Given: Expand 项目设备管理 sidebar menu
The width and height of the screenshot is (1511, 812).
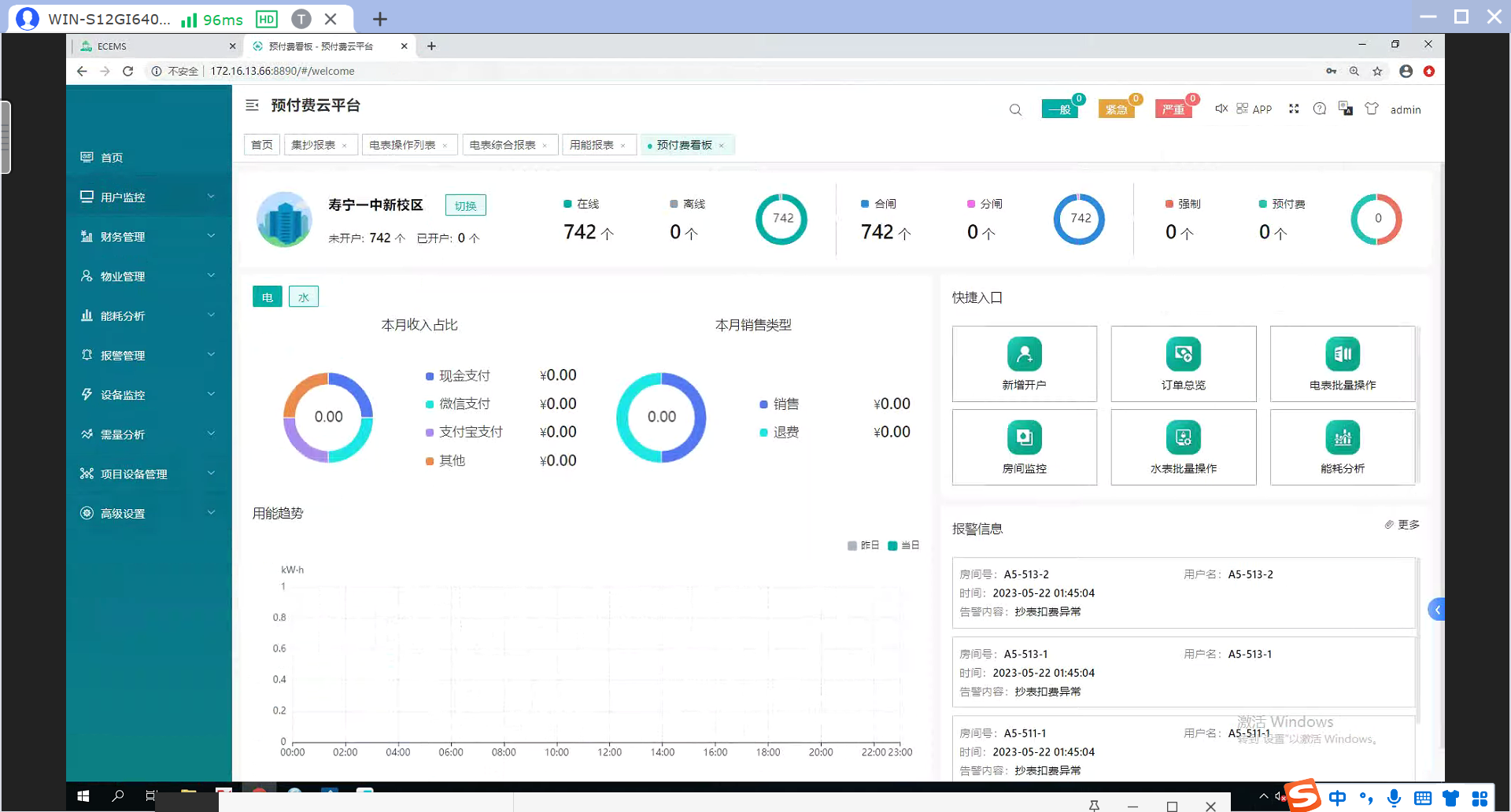Looking at the screenshot, I should tap(149, 474).
